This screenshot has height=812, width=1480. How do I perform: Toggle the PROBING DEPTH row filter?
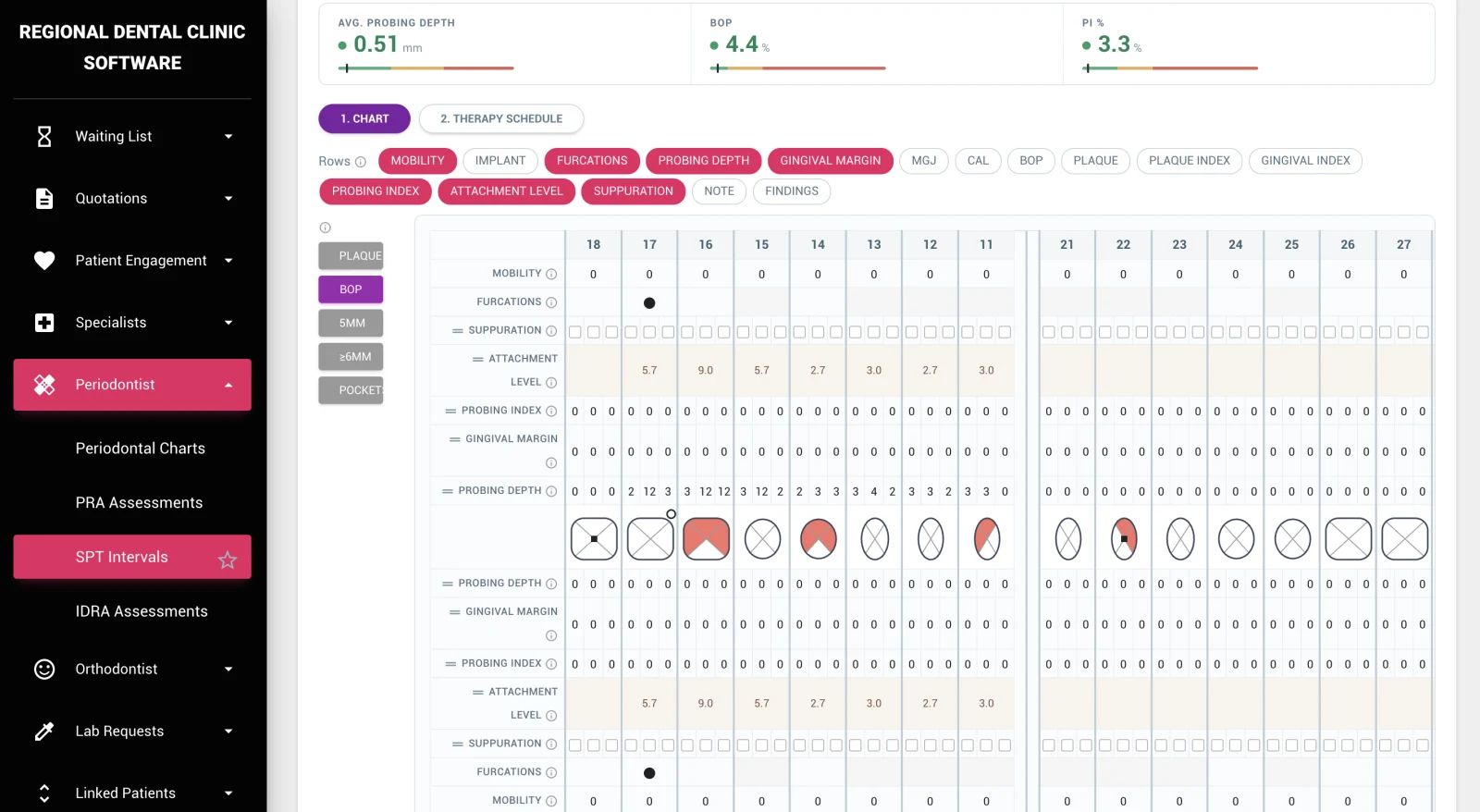click(704, 161)
